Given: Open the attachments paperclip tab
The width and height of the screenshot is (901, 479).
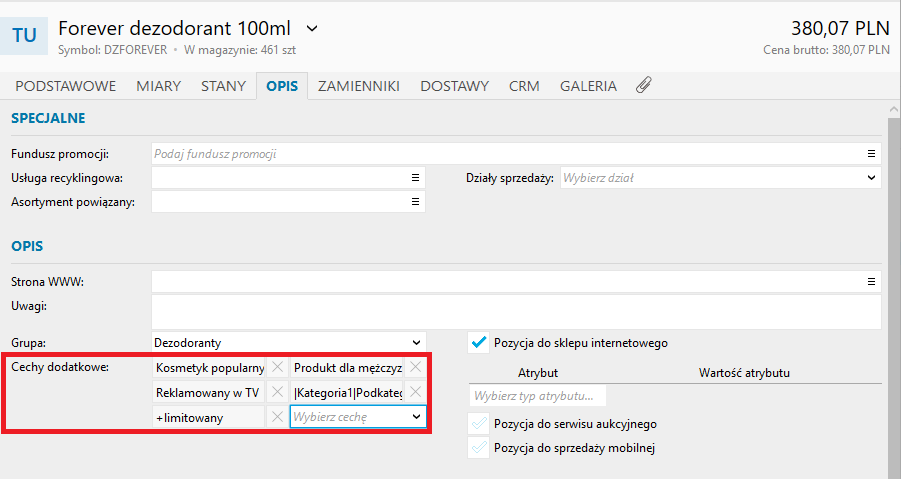Looking at the screenshot, I should [644, 86].
